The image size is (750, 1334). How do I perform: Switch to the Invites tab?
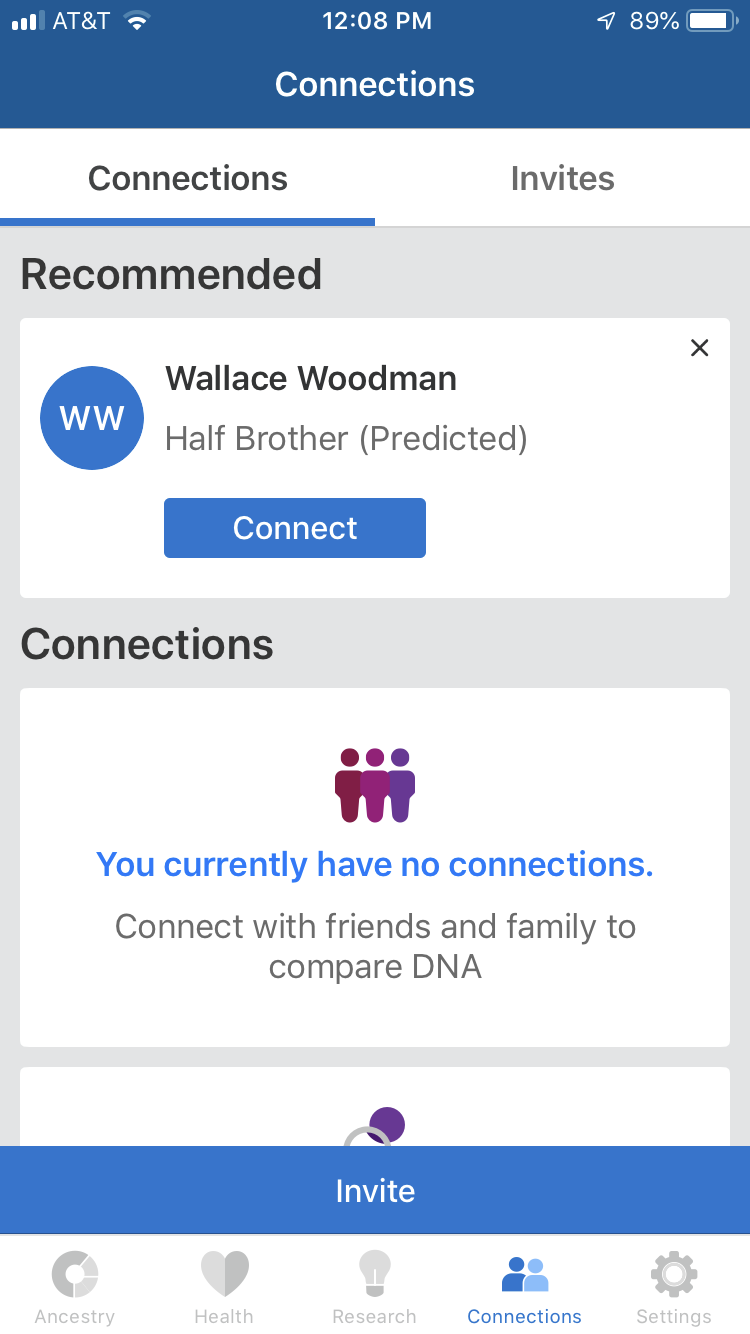tap(562, 179)
